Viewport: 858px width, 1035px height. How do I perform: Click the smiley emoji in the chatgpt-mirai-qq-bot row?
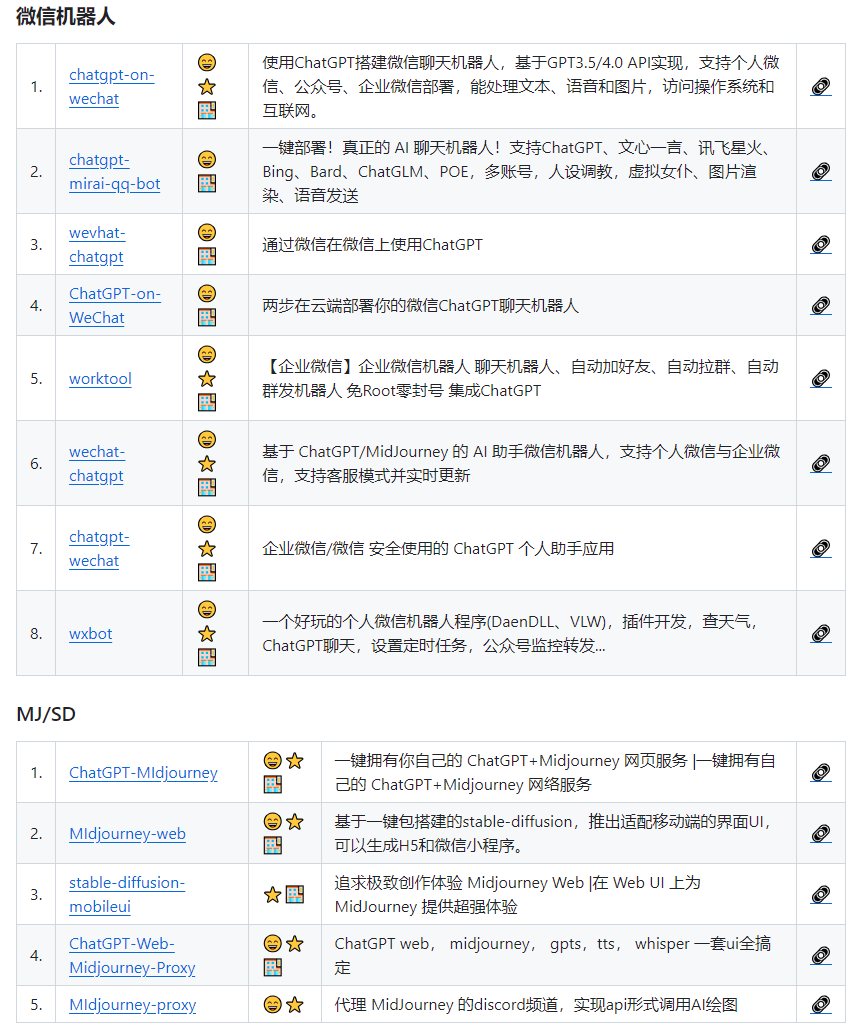(207, 160)
